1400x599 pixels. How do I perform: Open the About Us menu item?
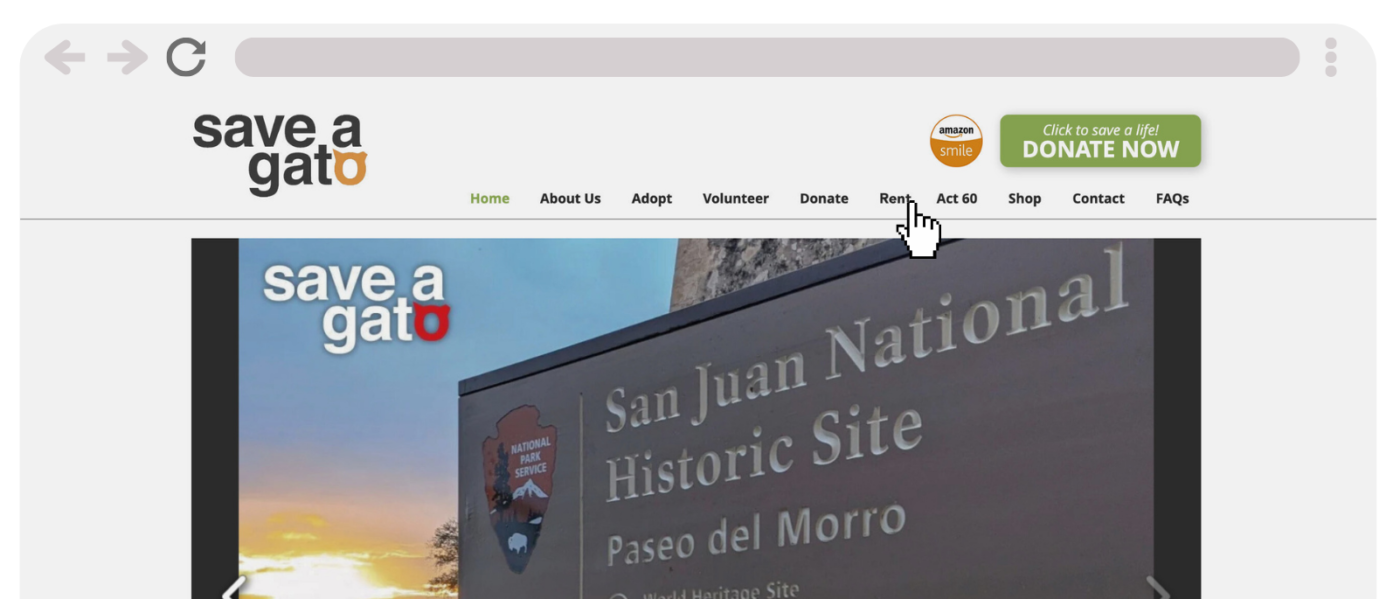(x=570, y=199)
